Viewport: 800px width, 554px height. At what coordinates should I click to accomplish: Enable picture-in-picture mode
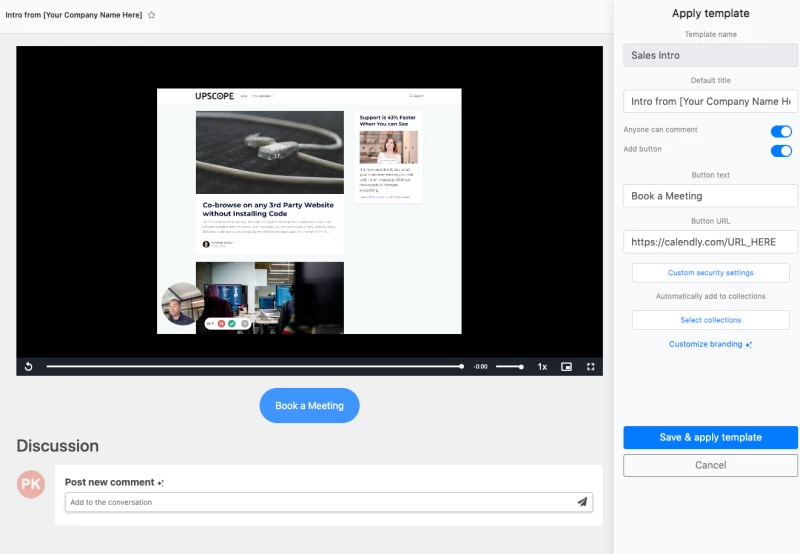tap(566, 367)
